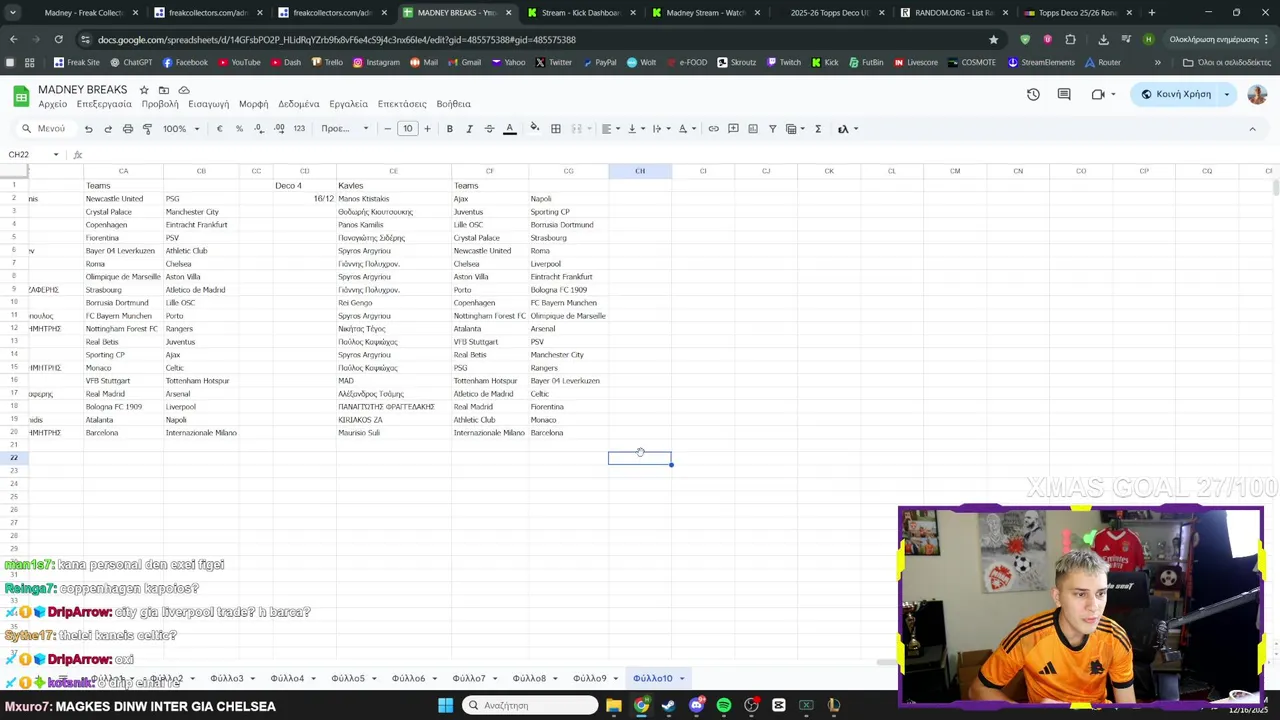Open horizontal align dropdown
The width and height of the screenshot is (1280, 720).
(609, 129)
